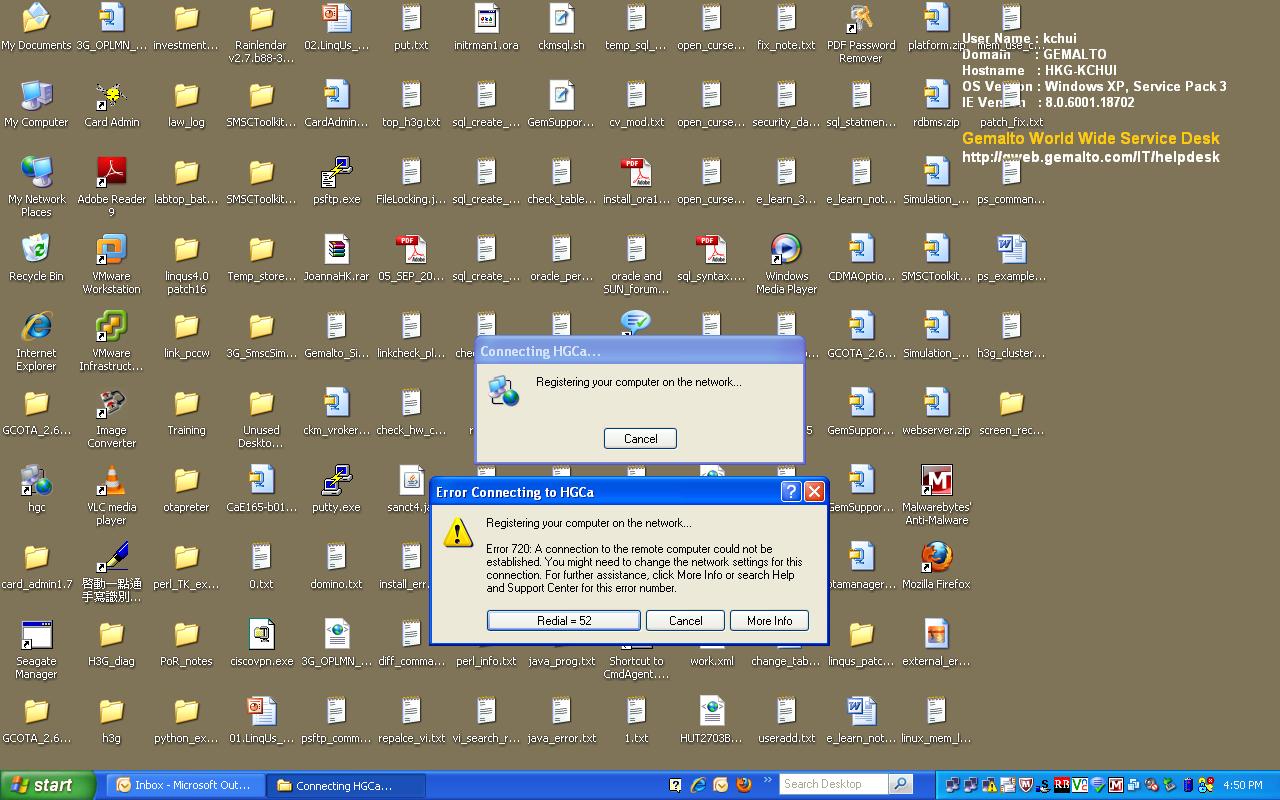Screen dimensions: 1280x800
Task: Select the hgc connection icon
Action: (x=36, y=489)
